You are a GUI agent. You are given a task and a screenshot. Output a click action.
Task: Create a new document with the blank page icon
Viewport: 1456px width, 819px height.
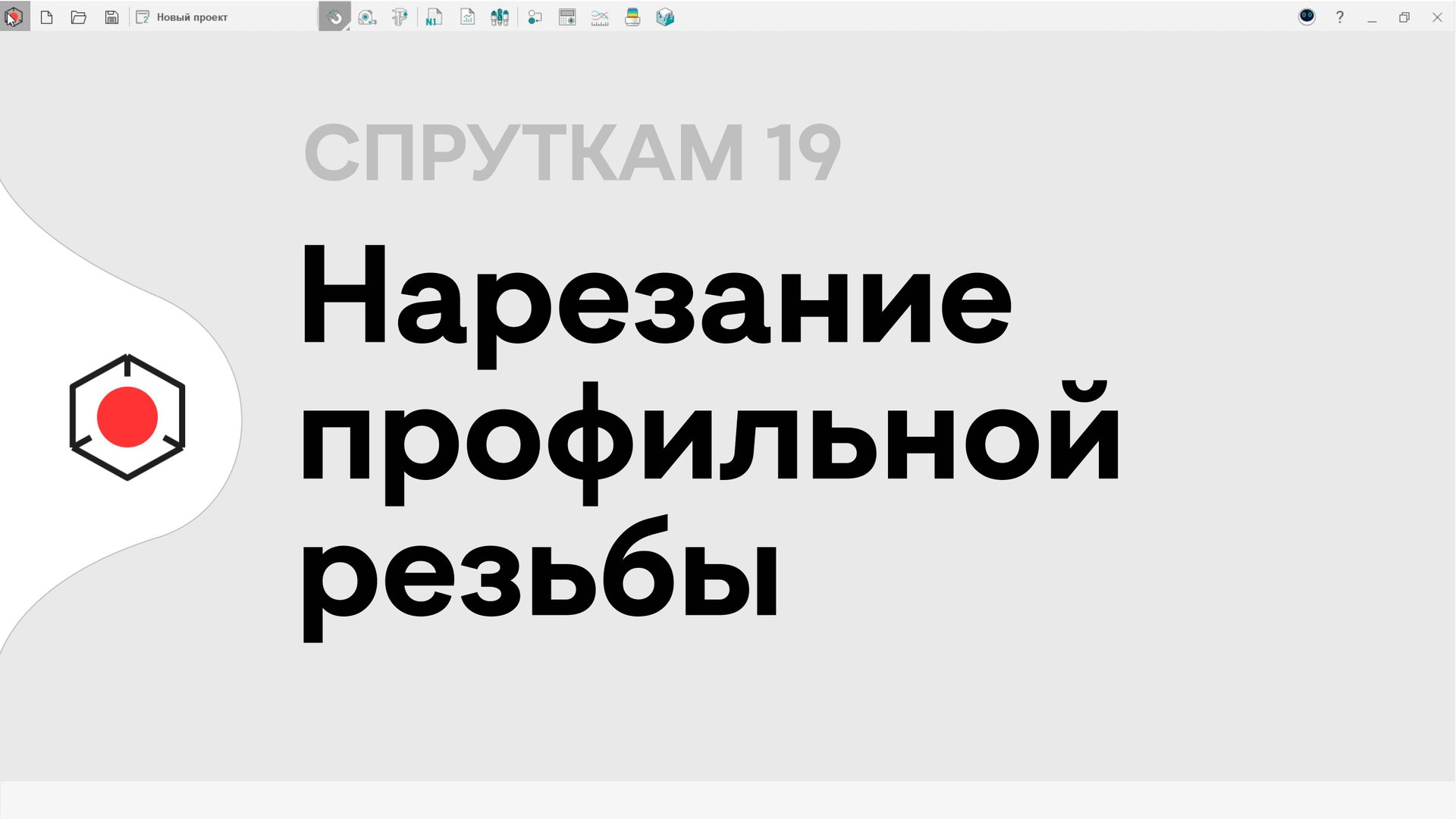pyautogui.click(x=47, y=17)
